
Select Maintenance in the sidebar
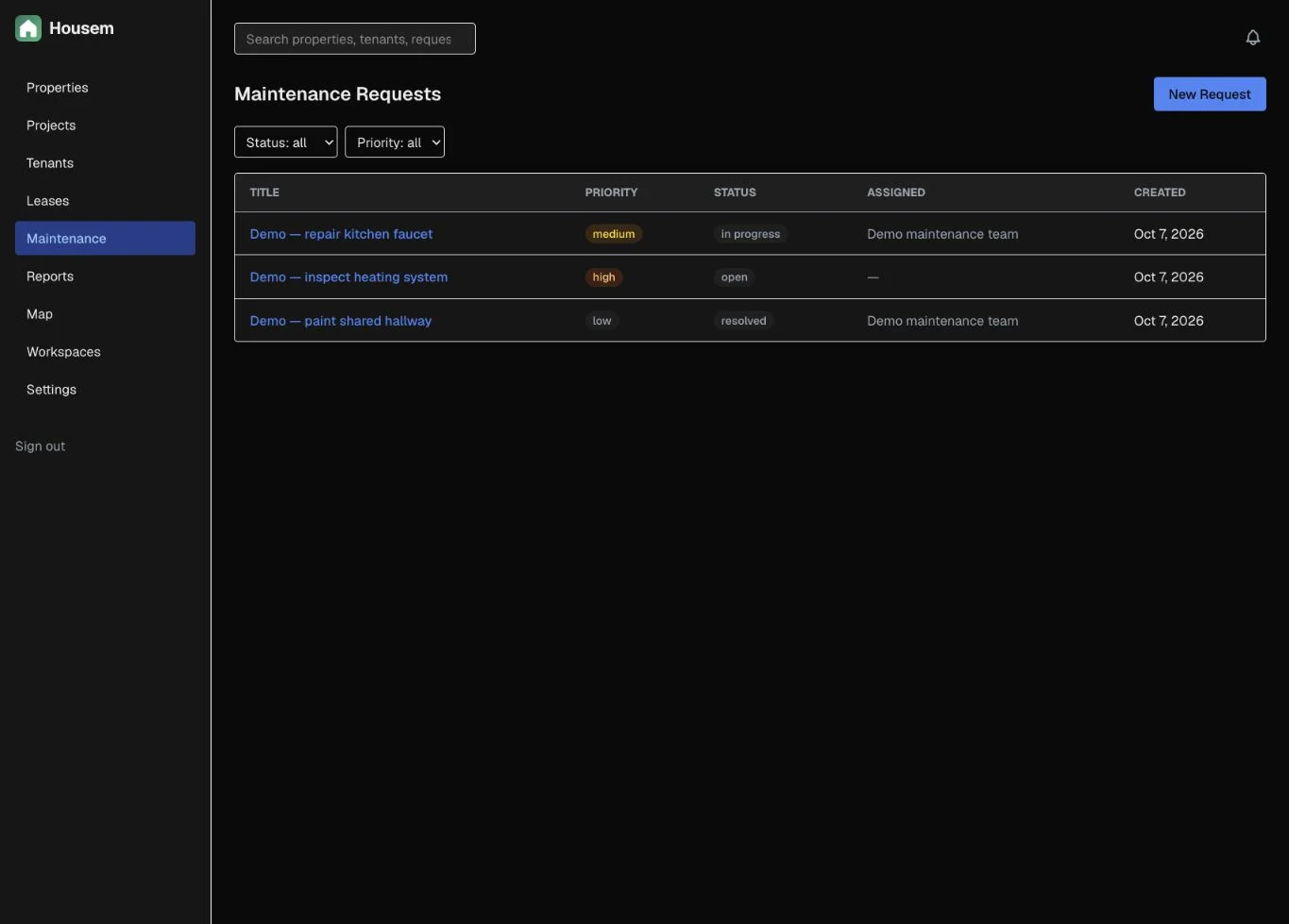pos(105,239)
